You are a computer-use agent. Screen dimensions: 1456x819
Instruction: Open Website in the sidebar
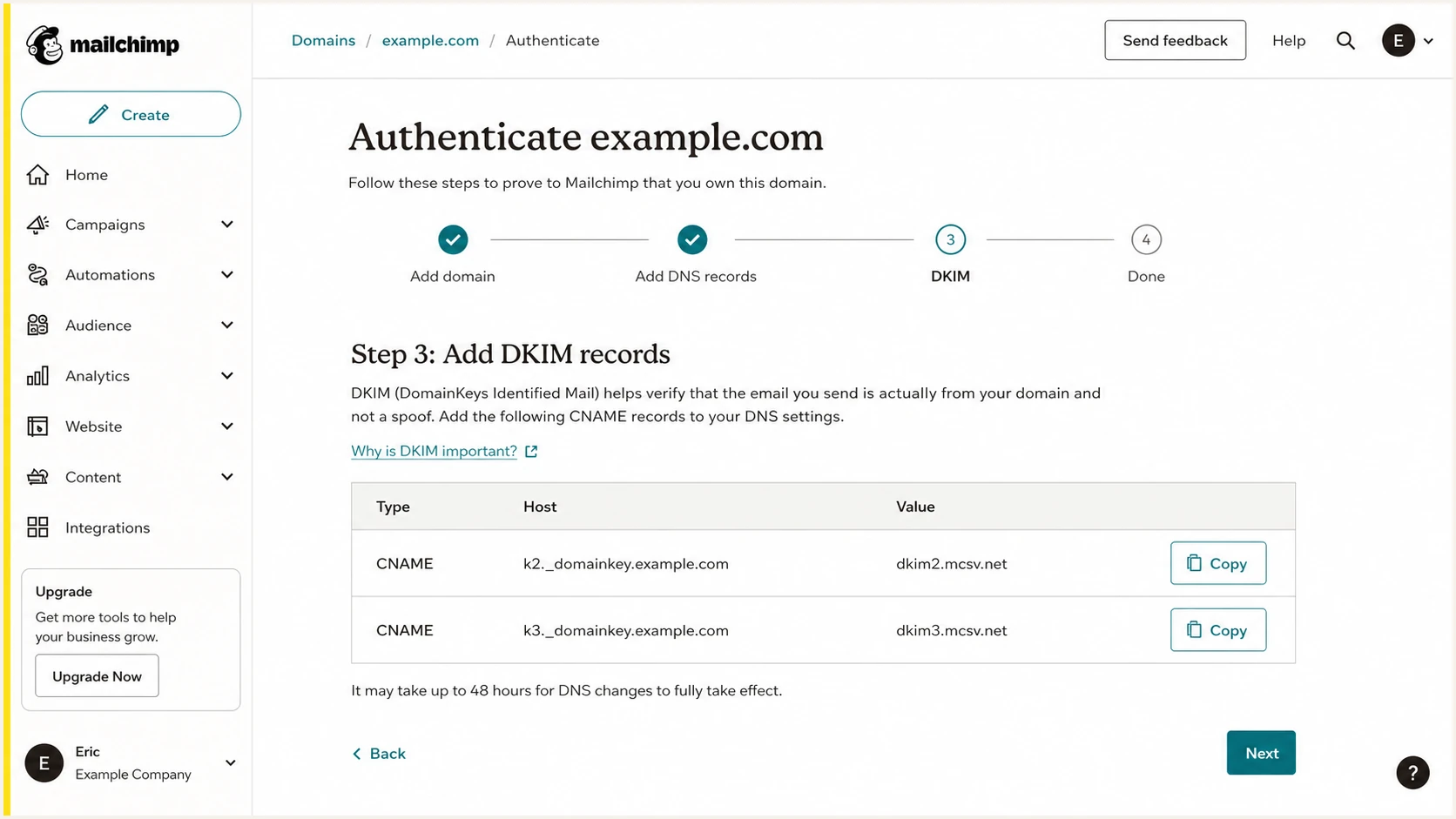pyautogui.click(x=93, y=426)
